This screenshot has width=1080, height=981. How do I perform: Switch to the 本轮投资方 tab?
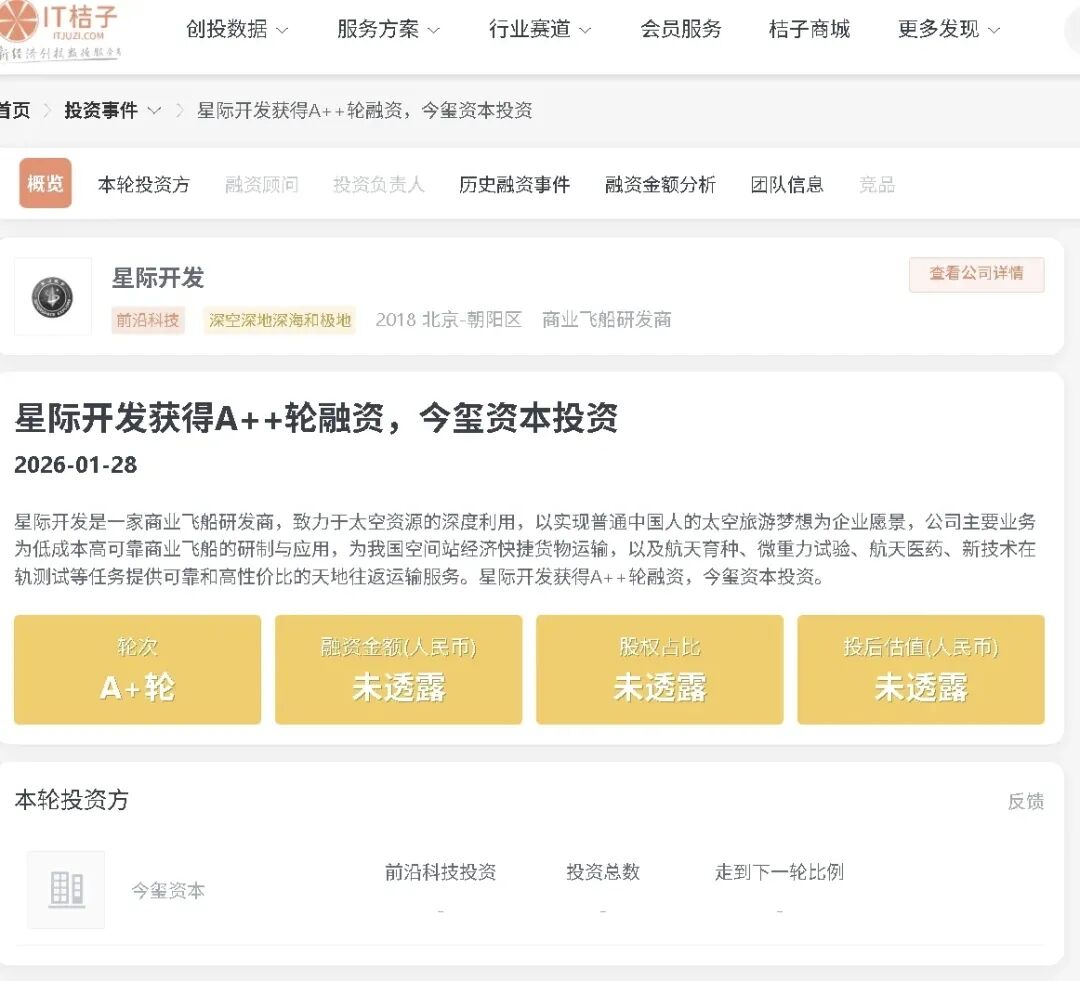tap(143, 184)
